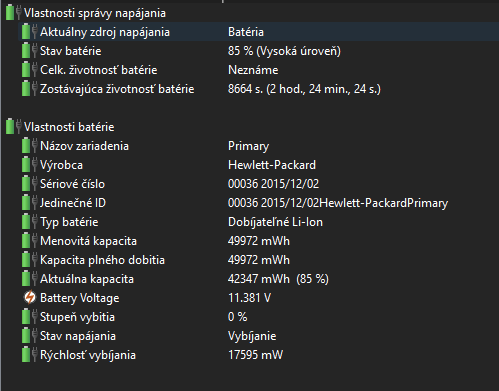
Task: Select the Stav napájania Vybíjanie row
Action: (x=258, y=336)
